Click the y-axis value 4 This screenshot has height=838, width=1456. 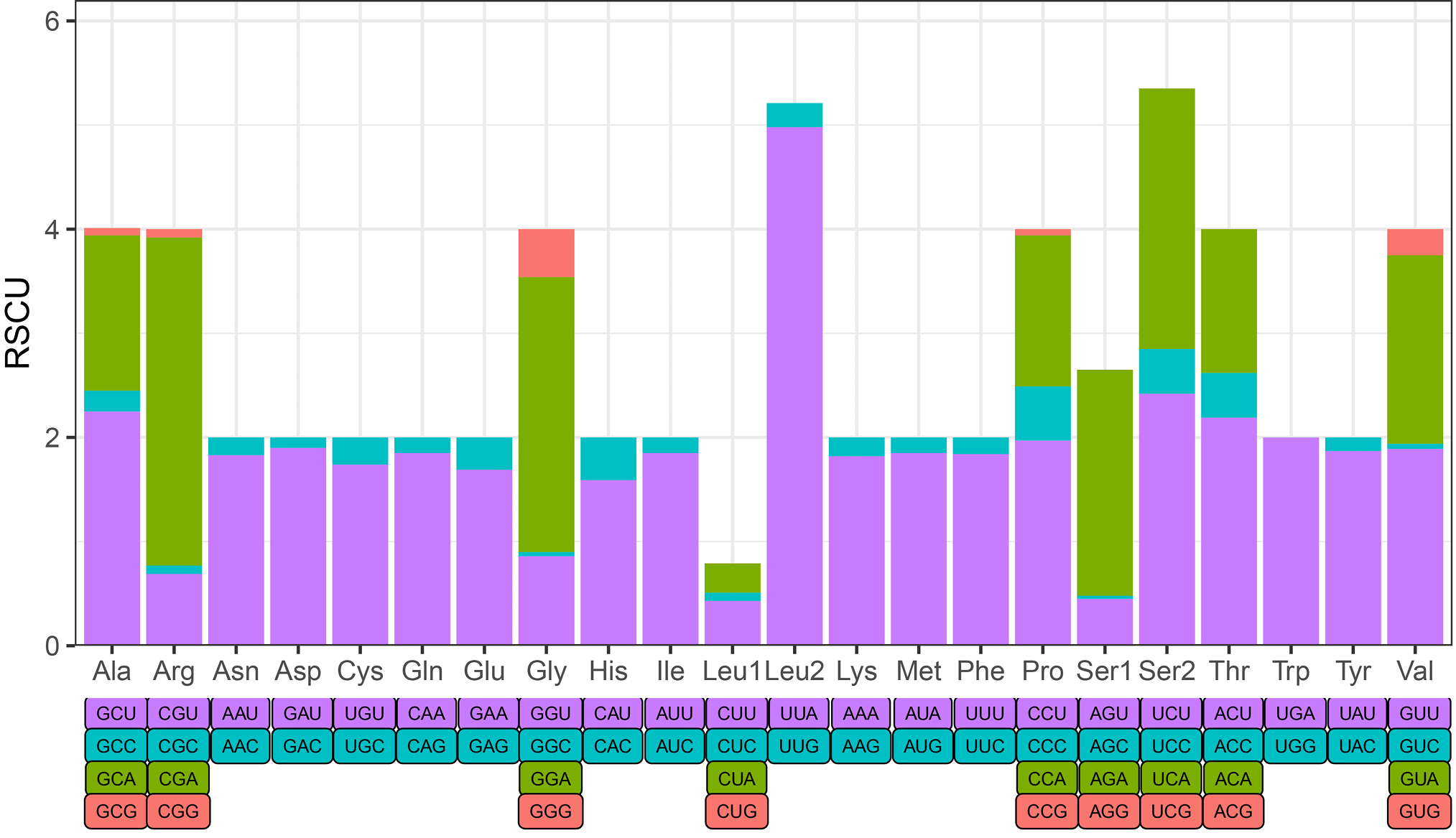click(52, 230)
